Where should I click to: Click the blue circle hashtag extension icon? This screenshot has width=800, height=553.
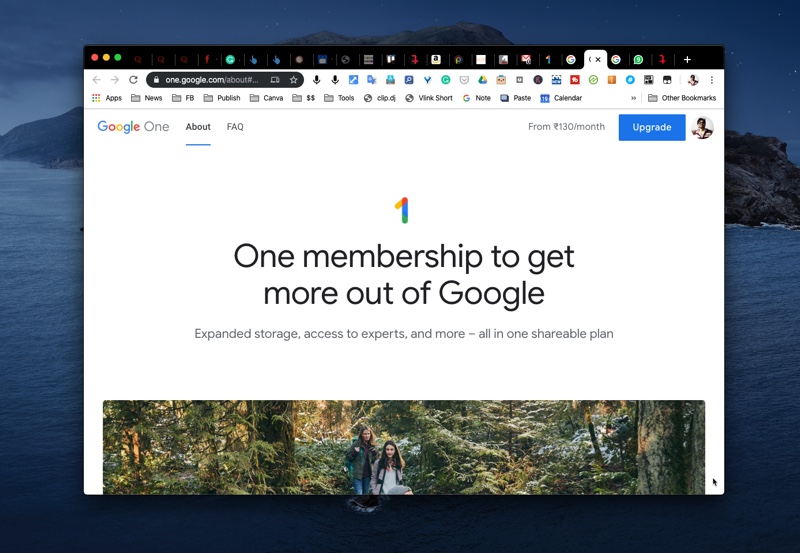630,80
